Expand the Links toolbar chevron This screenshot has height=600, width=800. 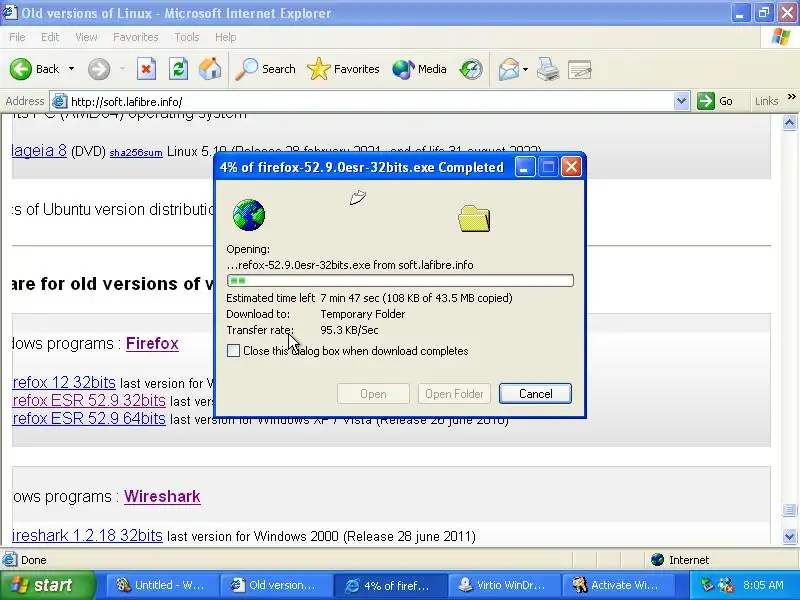[791, 96]
